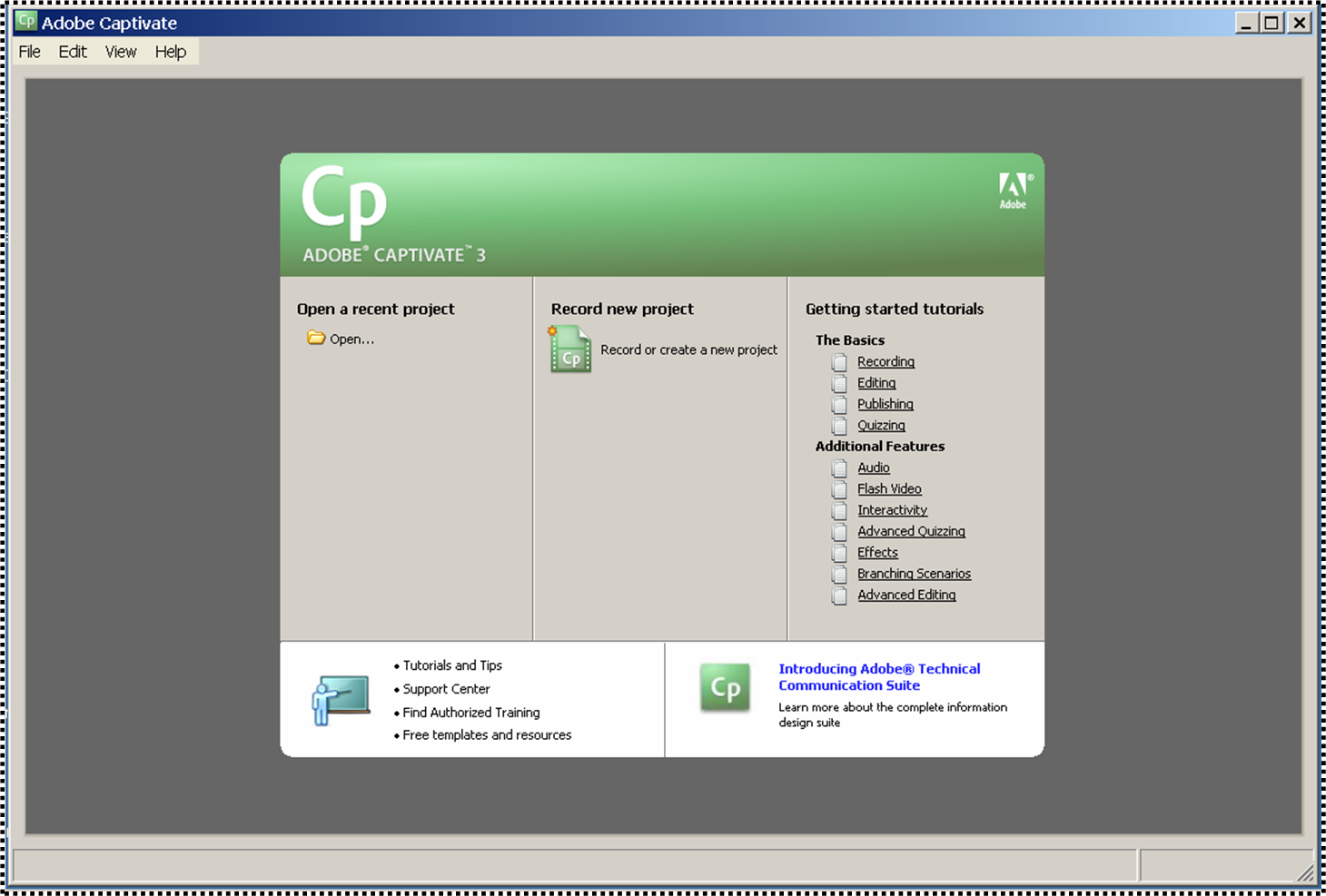Click the teacher at chalkboard icon
Viewport: 1326px width, 896px height.
tap(341, 700)
